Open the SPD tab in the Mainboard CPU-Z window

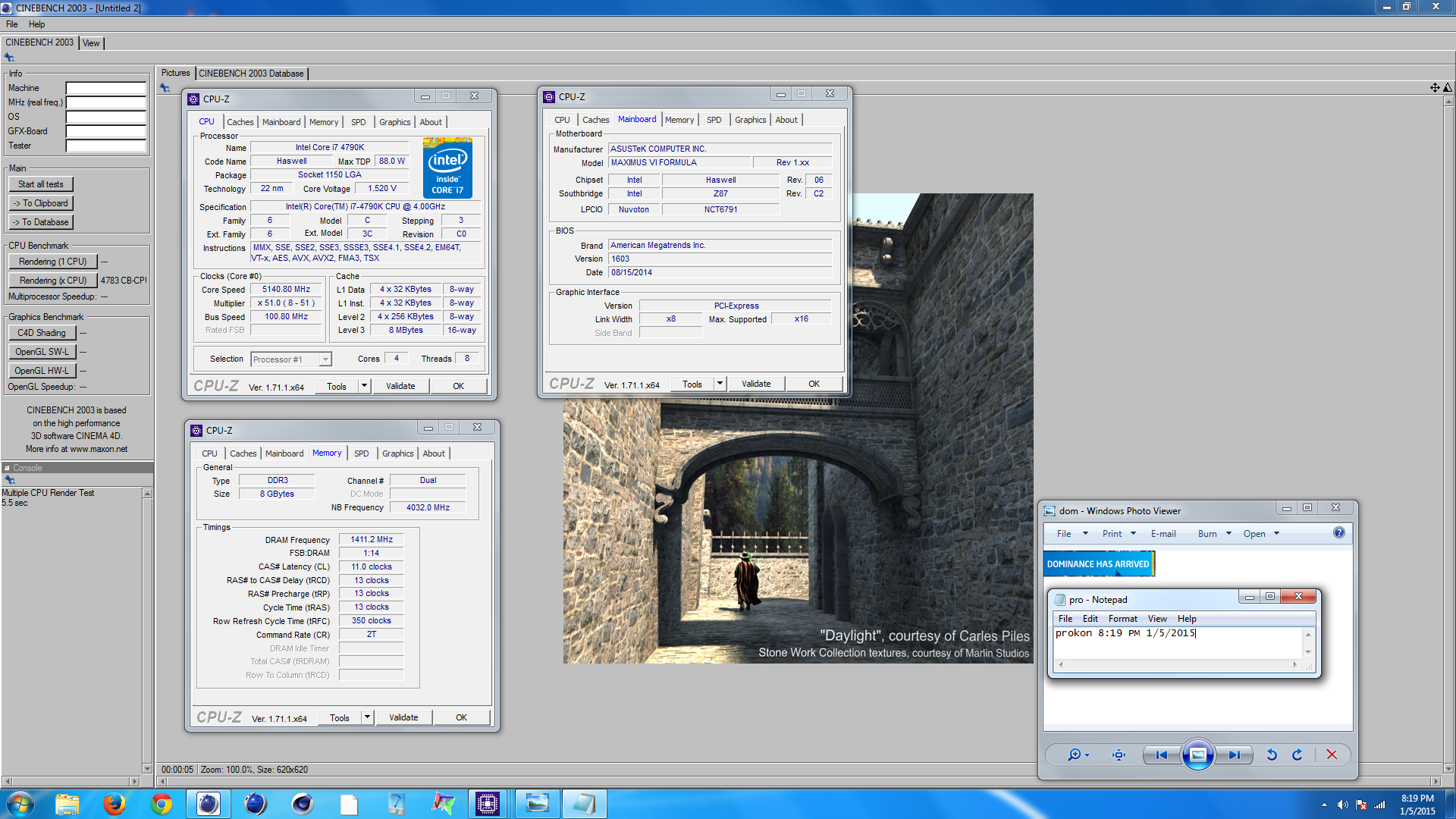point(714,120)
